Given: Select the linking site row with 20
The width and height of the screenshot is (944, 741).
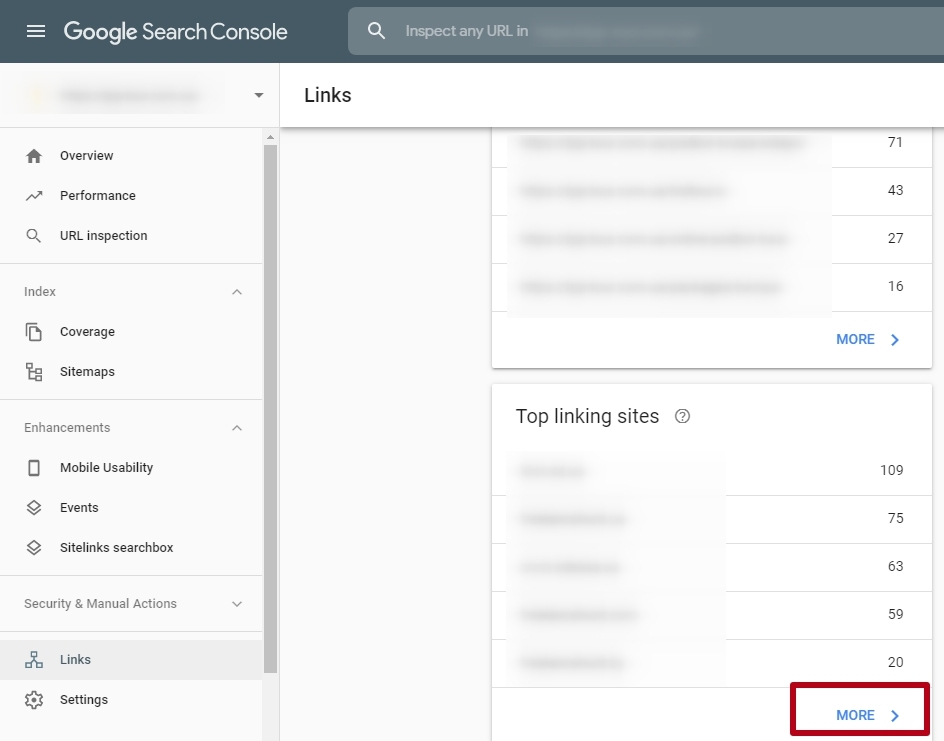Looking at the screenshot, I should click(x=712, y=663).
